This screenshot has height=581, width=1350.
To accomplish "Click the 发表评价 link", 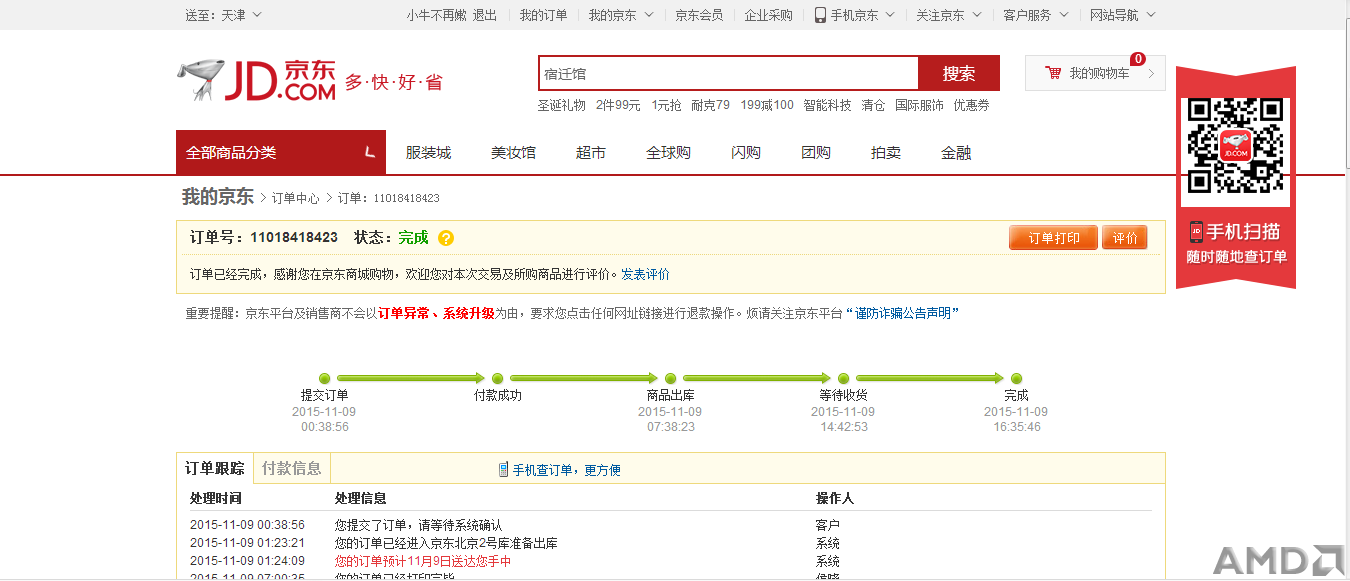I will (645, 274).
